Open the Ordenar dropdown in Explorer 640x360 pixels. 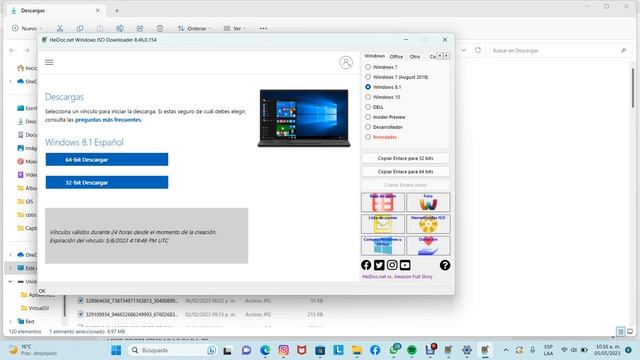pyautogui.click(x=194, y=28)
